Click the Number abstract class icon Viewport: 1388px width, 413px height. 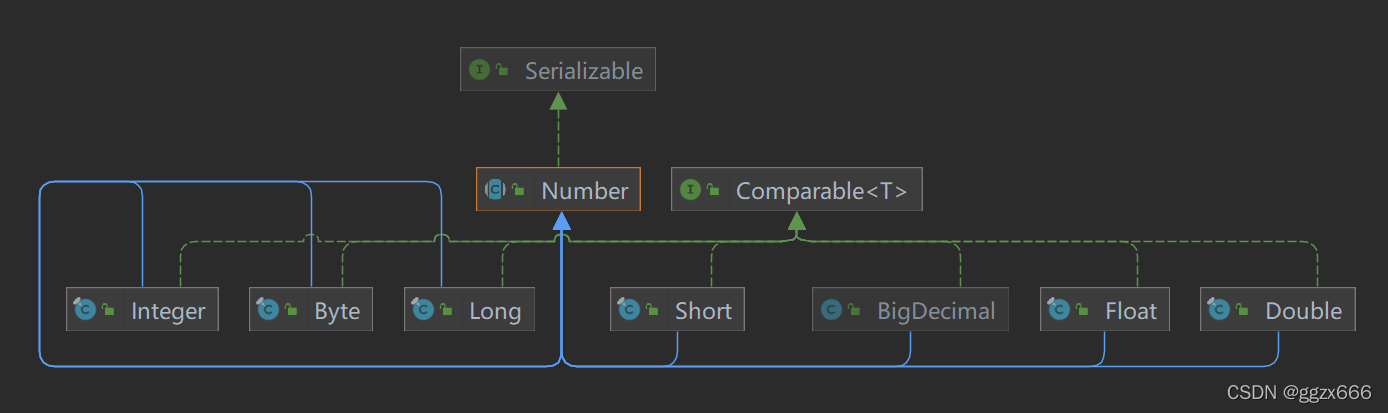pyautogui.click(x=495, y=189)
